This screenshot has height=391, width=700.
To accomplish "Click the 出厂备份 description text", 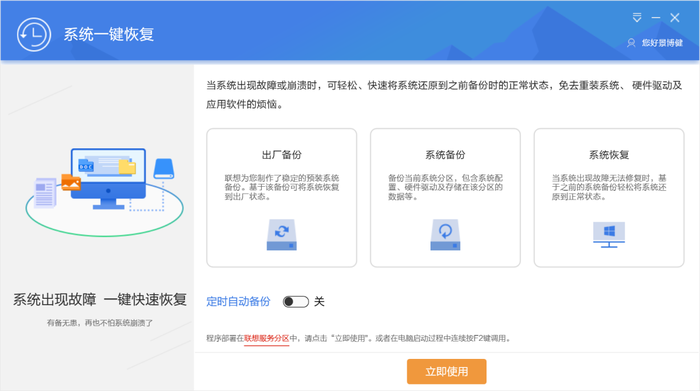I will [x=282, y=187].
